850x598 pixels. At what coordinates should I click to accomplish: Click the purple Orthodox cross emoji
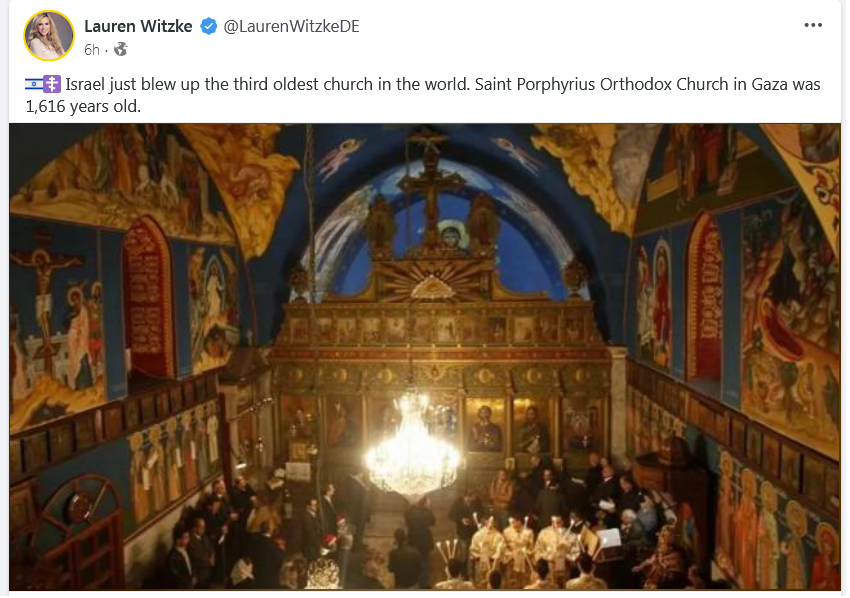pyautogui.click(x=52, y=84)
